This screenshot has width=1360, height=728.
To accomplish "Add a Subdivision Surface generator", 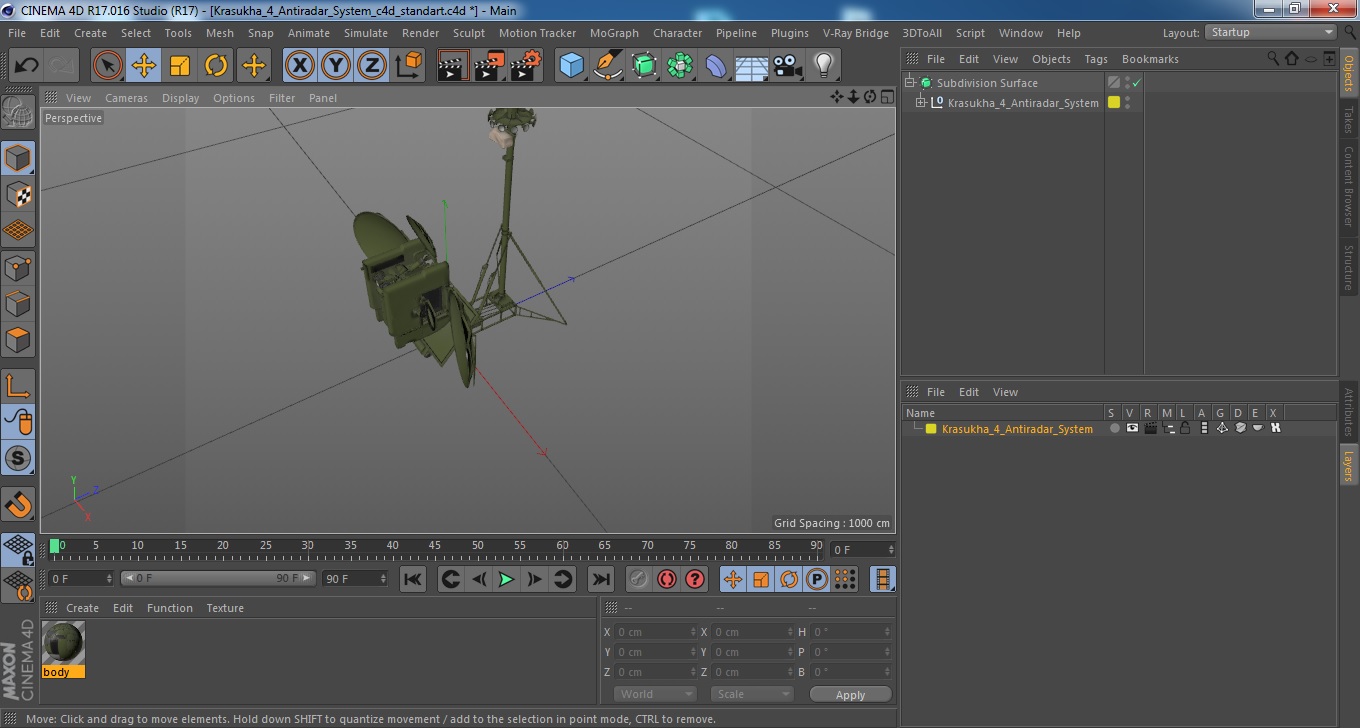I will click(x=644, y=66).
